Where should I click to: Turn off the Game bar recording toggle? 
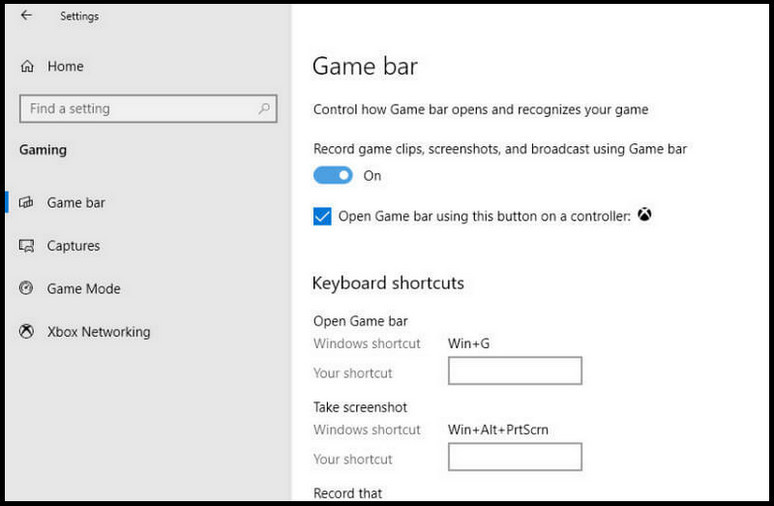(333, 176)
